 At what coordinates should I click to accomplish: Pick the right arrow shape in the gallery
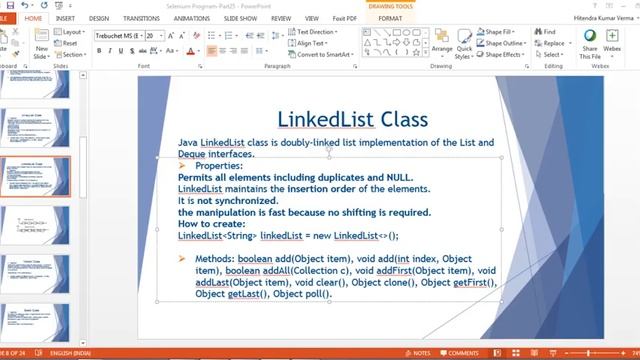[397, 42]
